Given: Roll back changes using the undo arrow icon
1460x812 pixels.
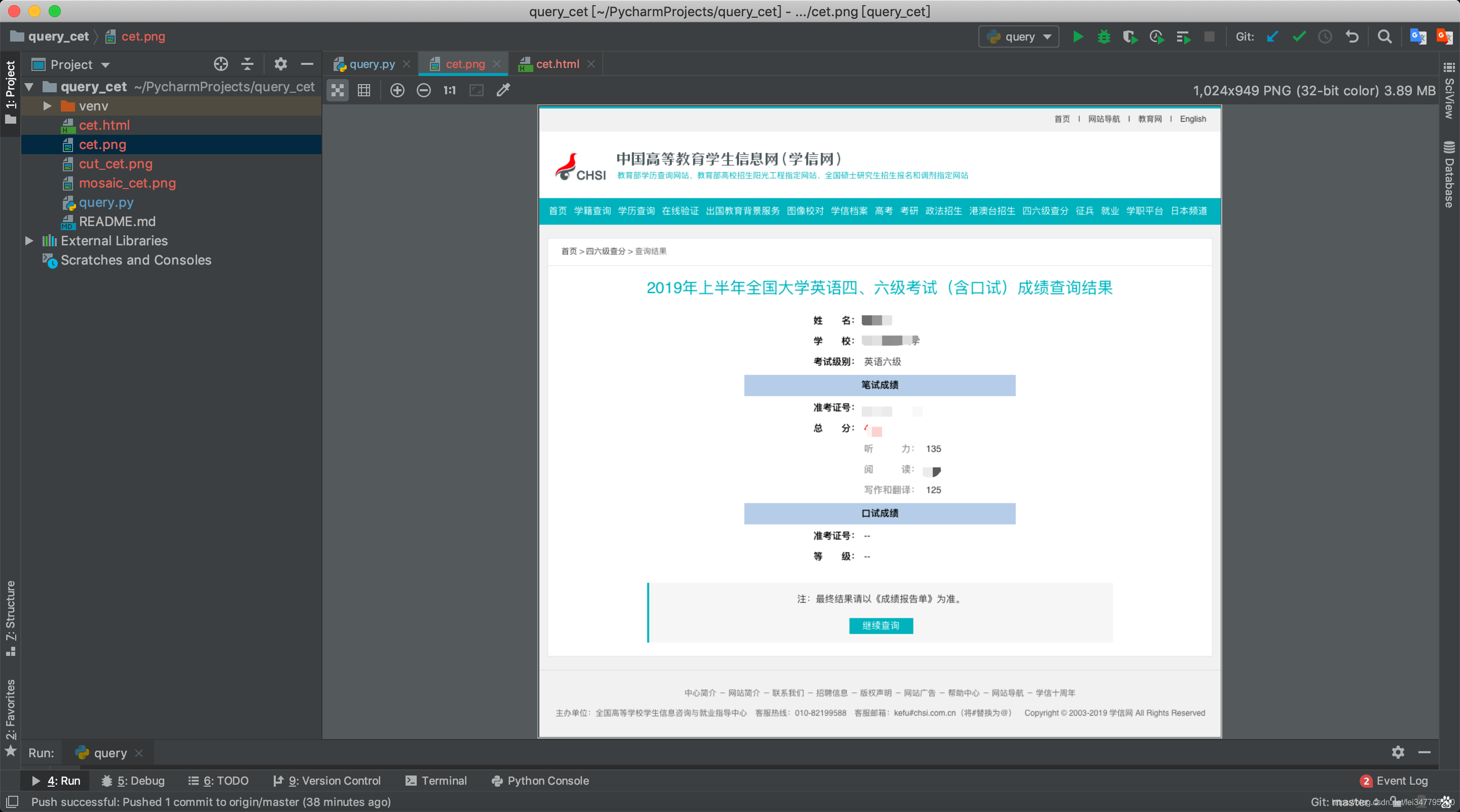Looking at the screenshot, I should (1353, 36).
